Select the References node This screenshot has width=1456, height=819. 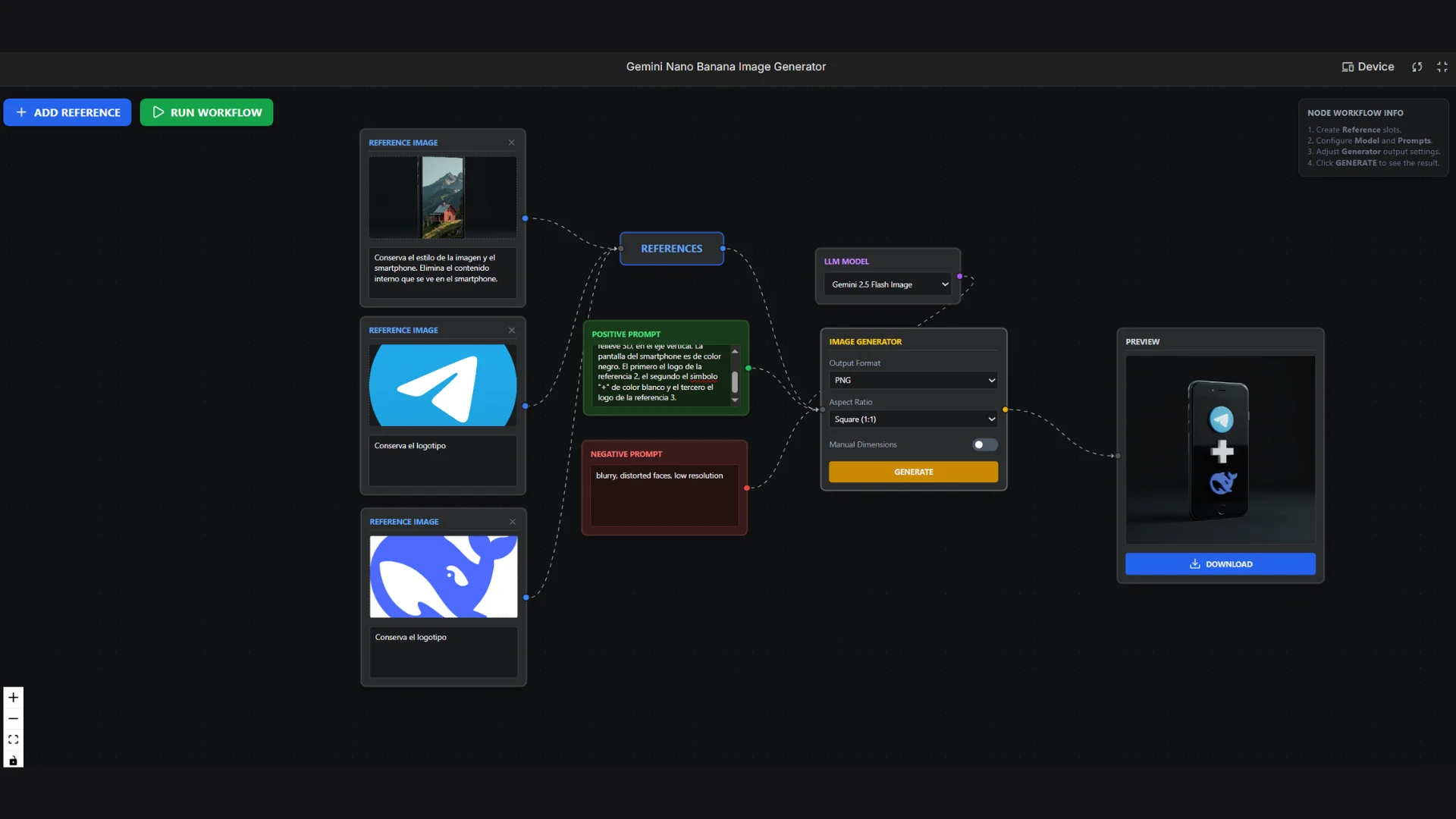click(x=672, y=249)
